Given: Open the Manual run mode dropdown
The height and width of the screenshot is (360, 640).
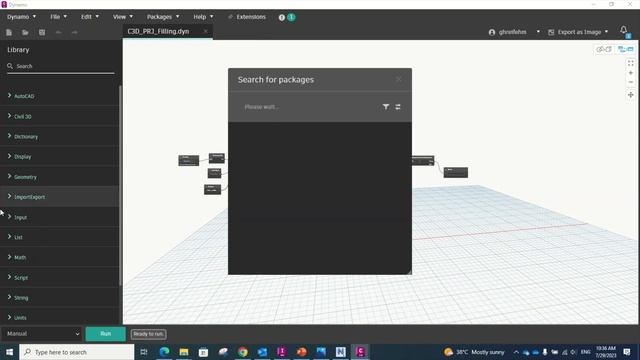Looking at the screenshot, I should (x=42, y=334).
